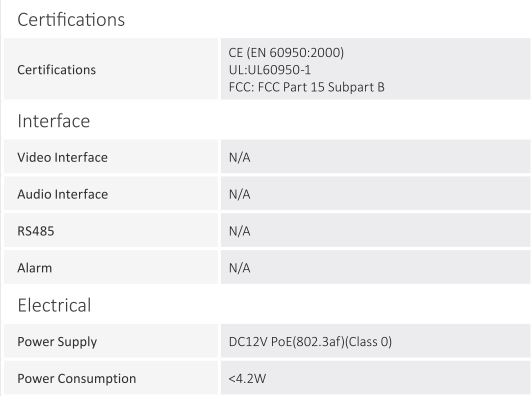Select the Power Supply label
Screen dimensions: 531x396
[x=57, y=342]
